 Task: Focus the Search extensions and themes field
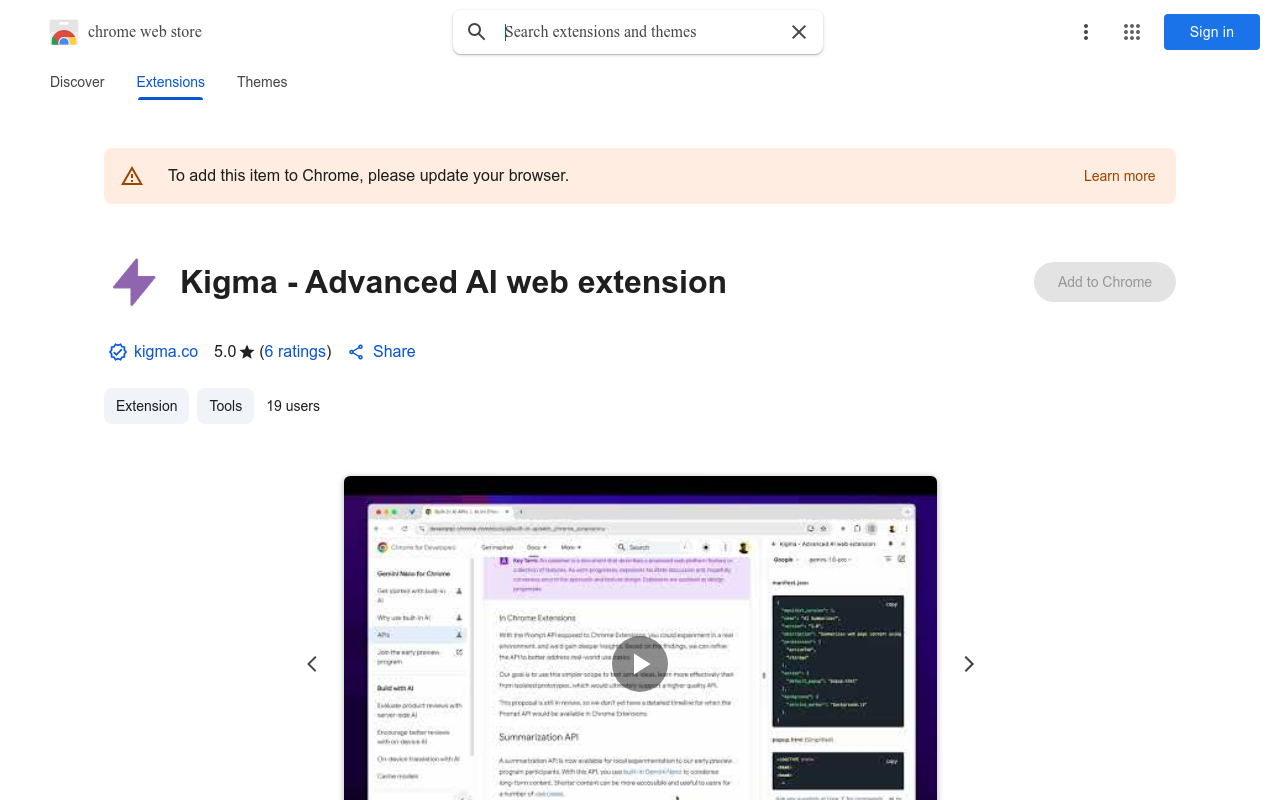640,32
